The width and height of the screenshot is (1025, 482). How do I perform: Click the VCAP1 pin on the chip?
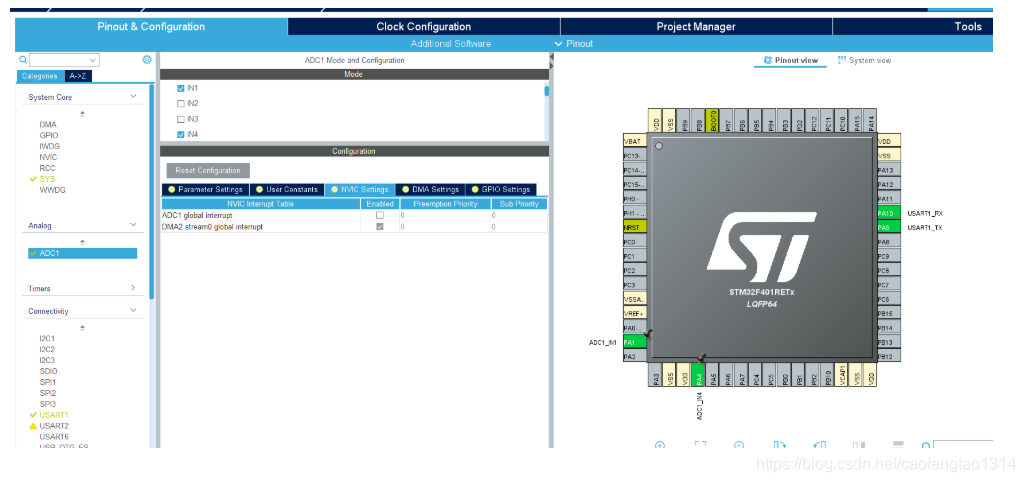point(843,373)
